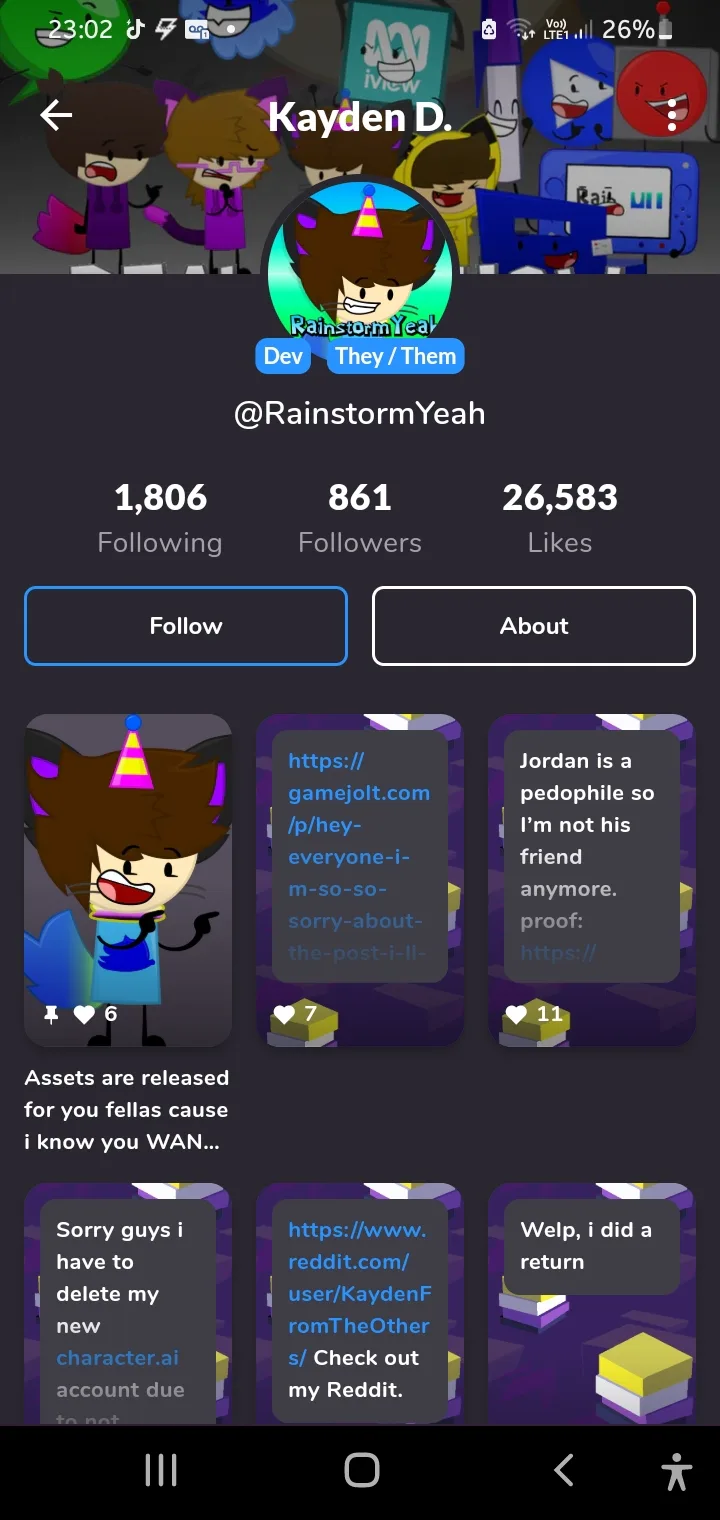
Task: Open the reddit.com user link post
Action: pos(360,1303)
